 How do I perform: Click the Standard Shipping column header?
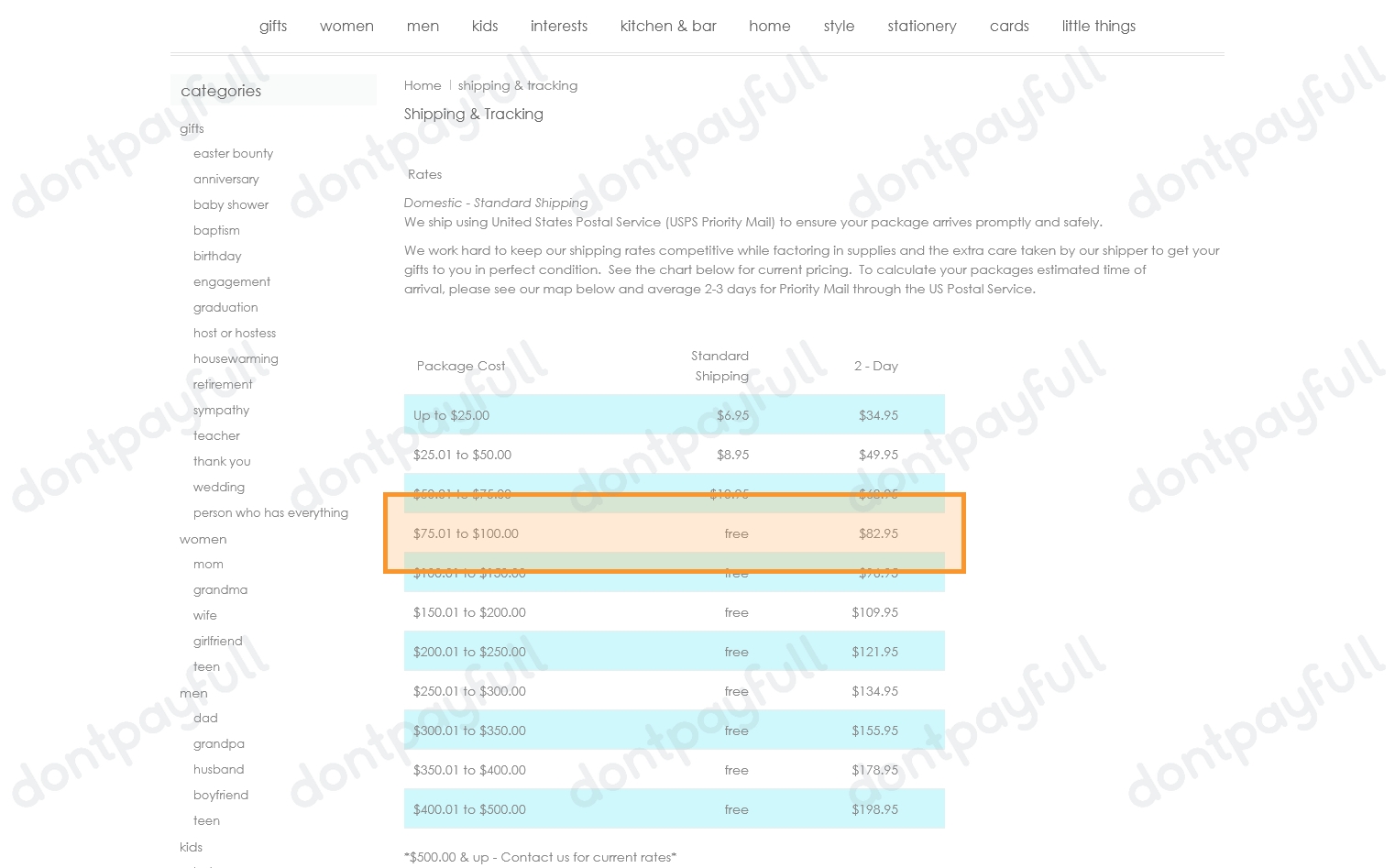coord(719,366)
